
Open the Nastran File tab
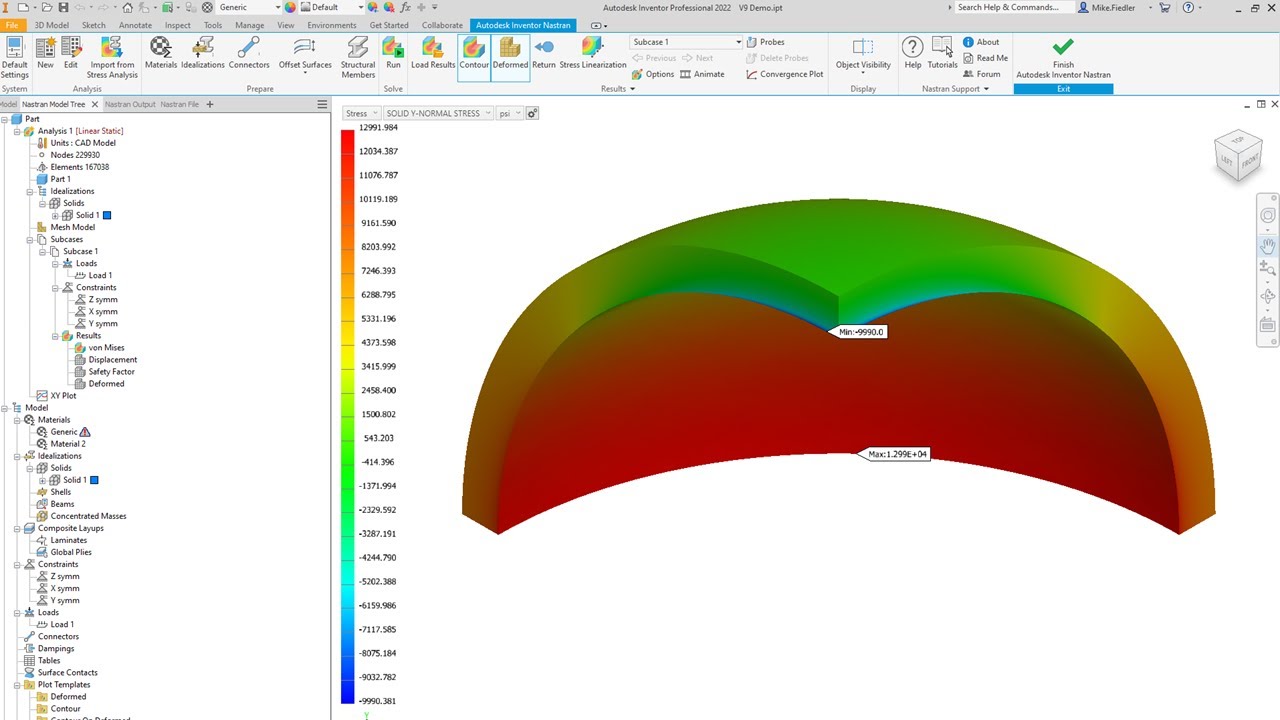click(x=180, y=104)
